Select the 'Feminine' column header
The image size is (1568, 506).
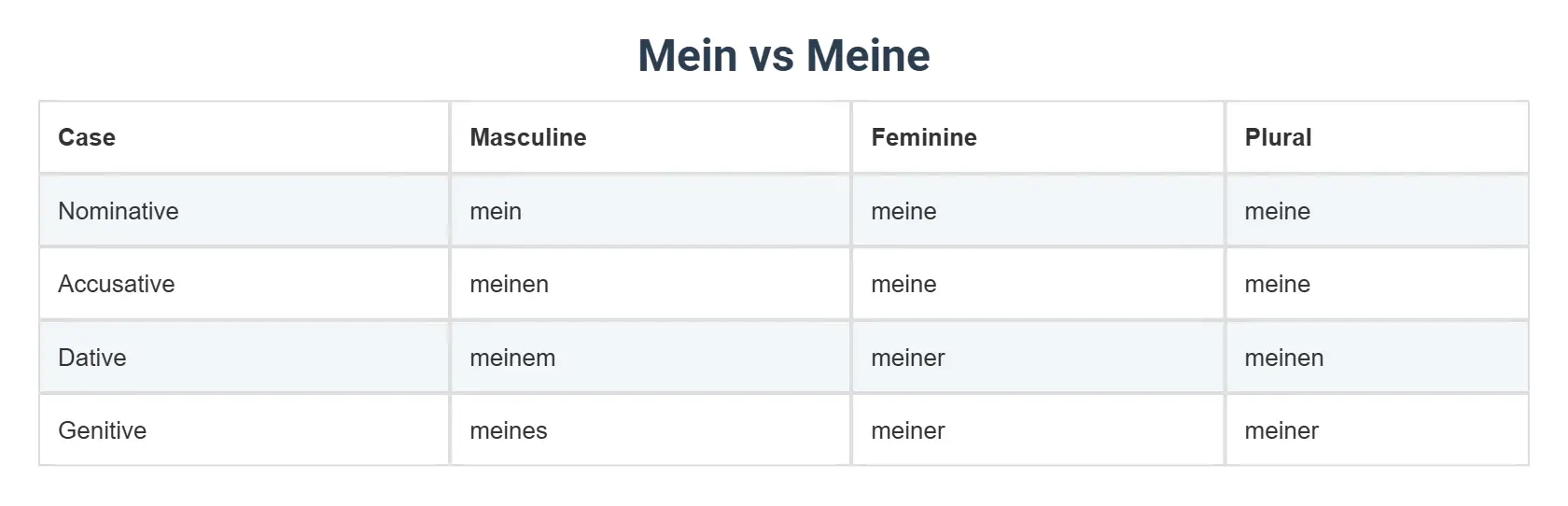pyautogui.click(x=924, y=137)
